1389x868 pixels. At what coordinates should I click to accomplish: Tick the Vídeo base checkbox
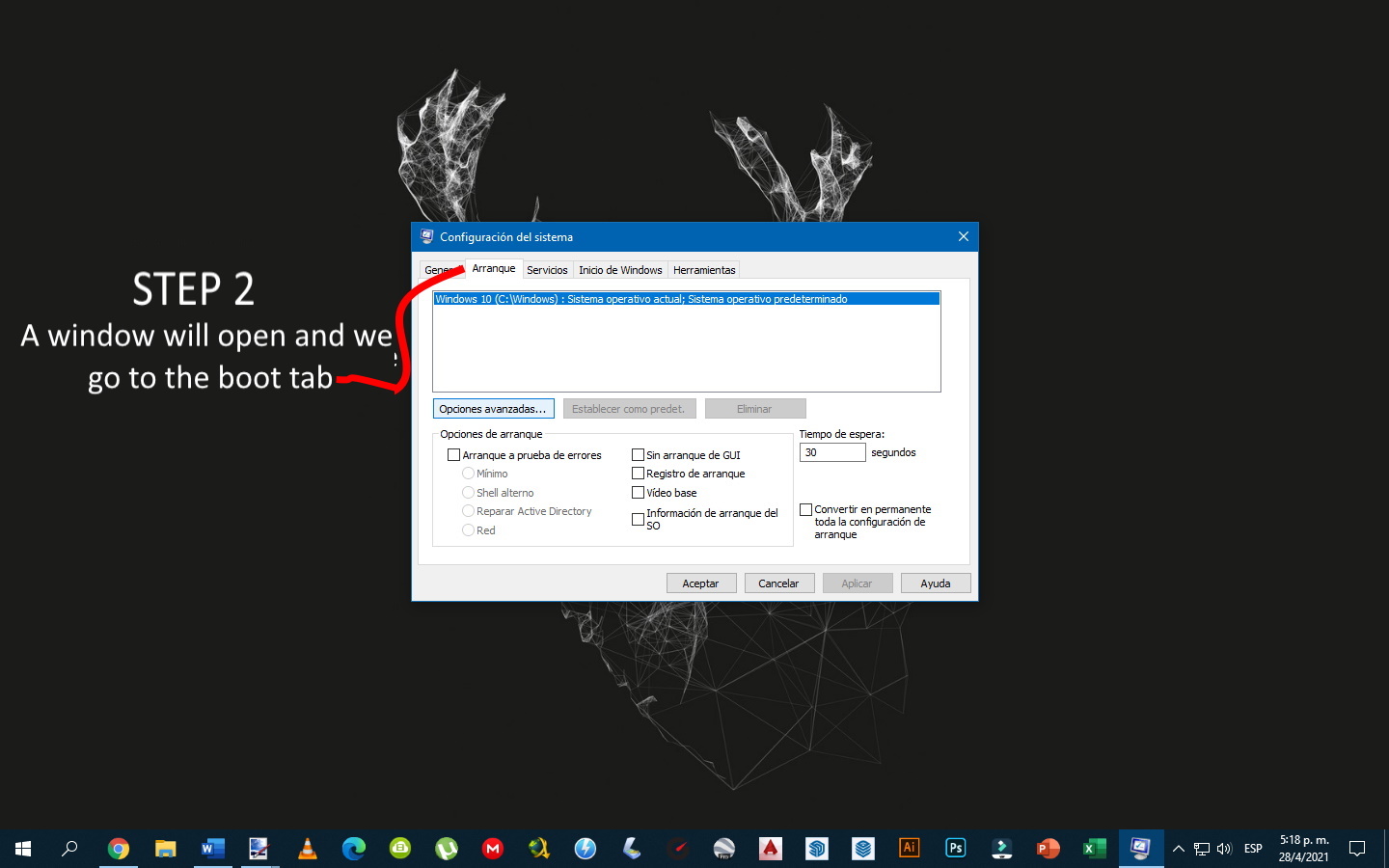click(638, 493)
